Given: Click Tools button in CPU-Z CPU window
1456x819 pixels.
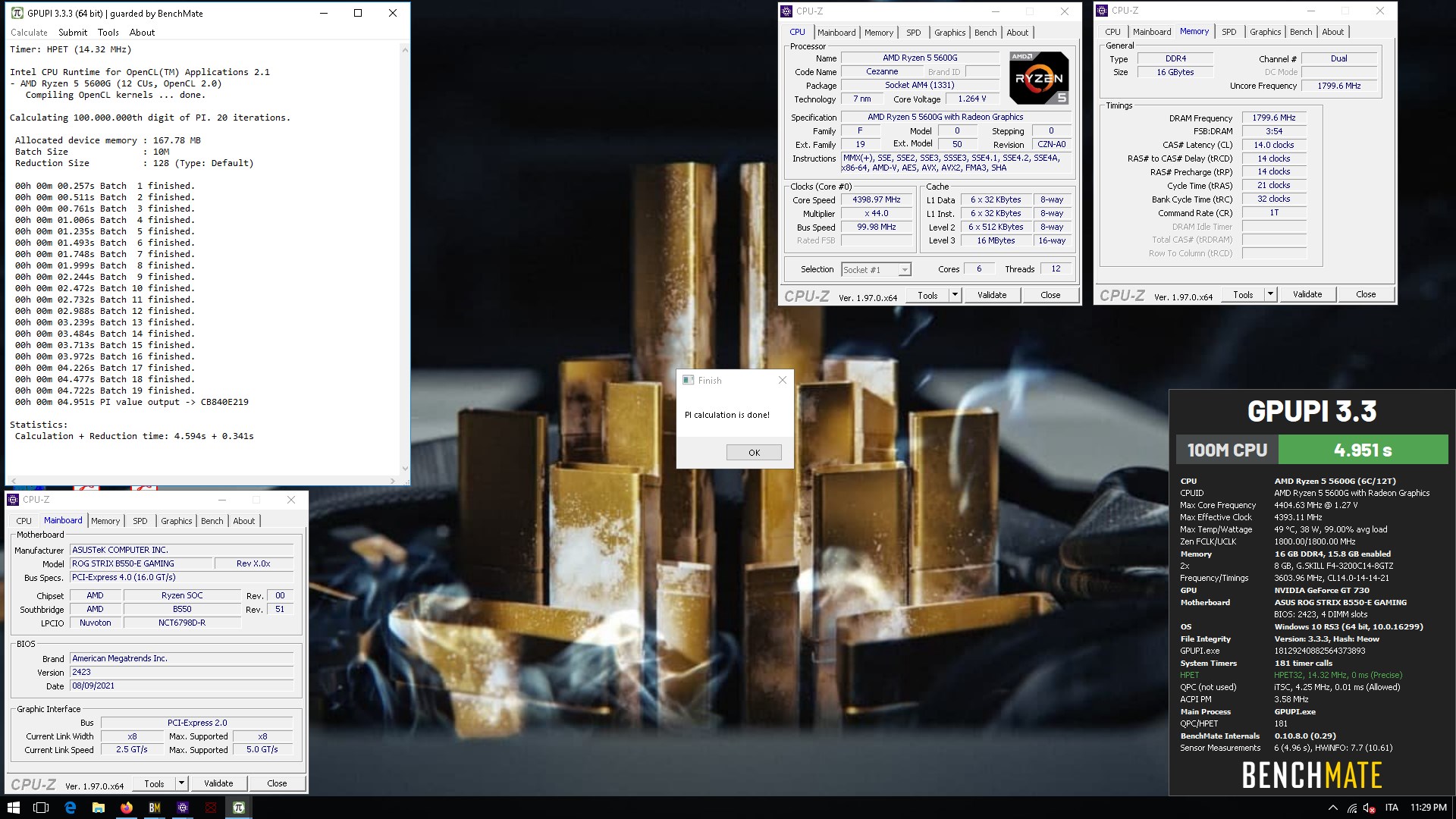Looking at the screenshot, I should tap(927, 295).
